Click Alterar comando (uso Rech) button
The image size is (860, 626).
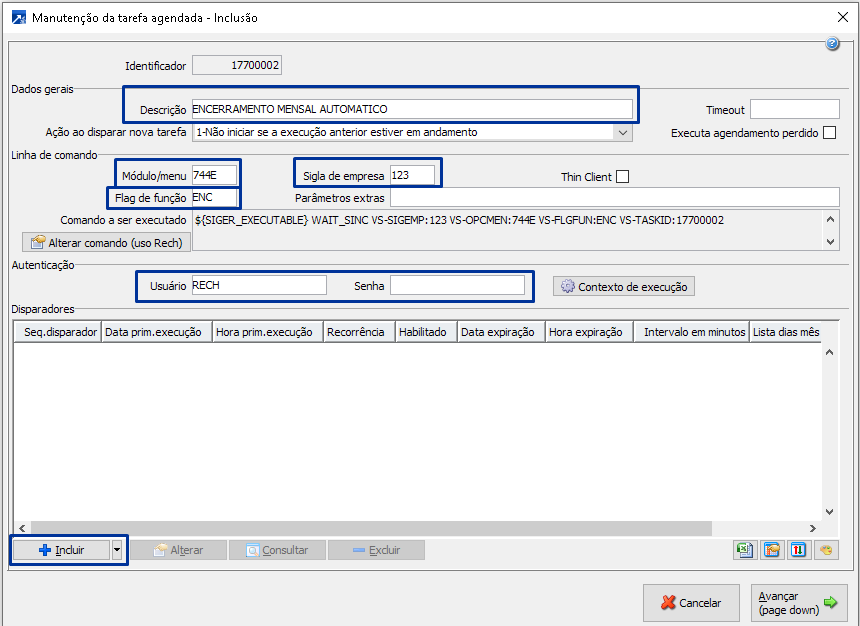(x=106, y=242)
